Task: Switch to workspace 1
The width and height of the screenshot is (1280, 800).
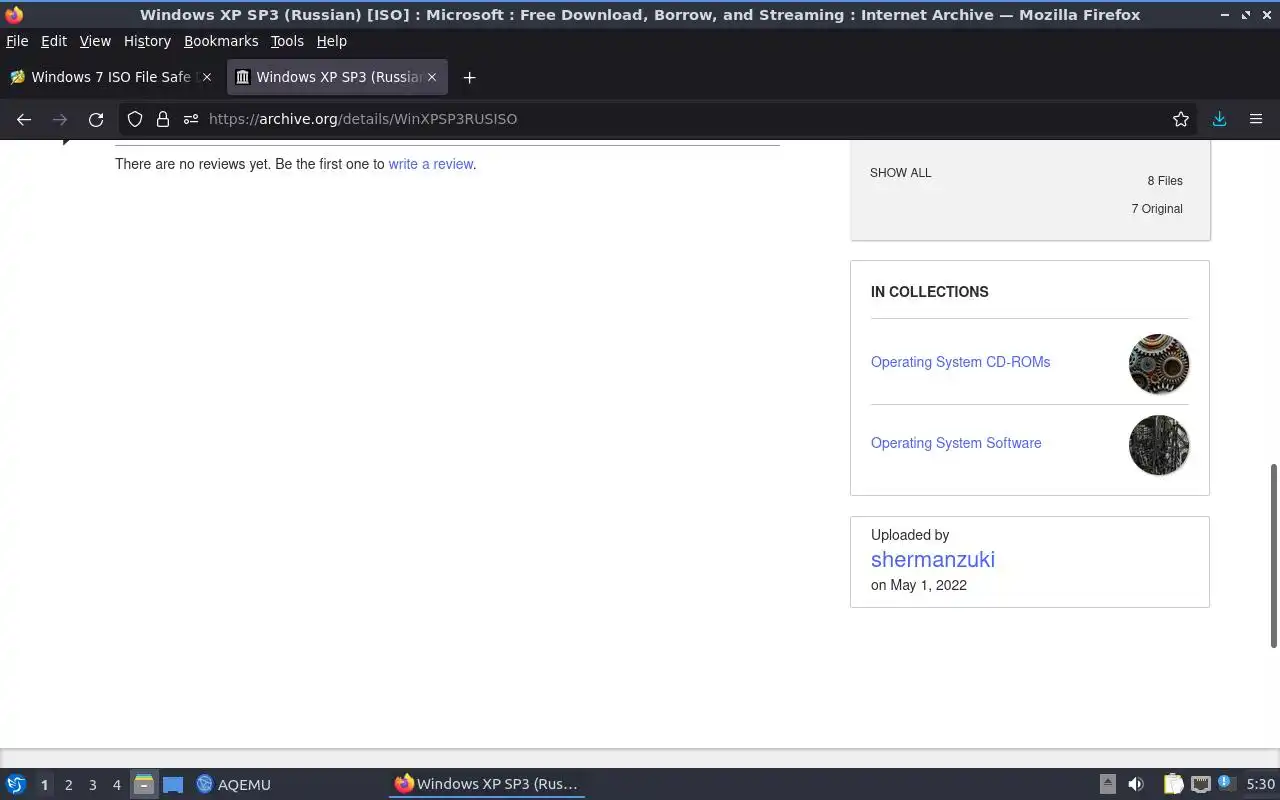Action: pos(44,785)
